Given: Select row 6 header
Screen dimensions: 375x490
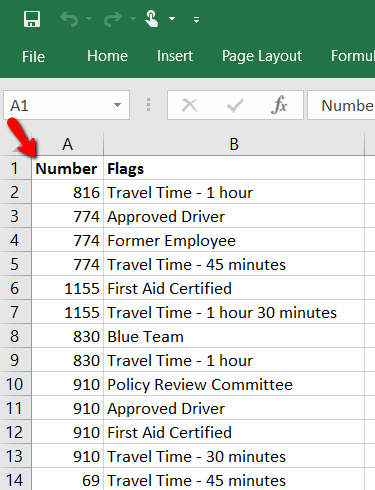Looking at the screenshot, I should (16, 288).
